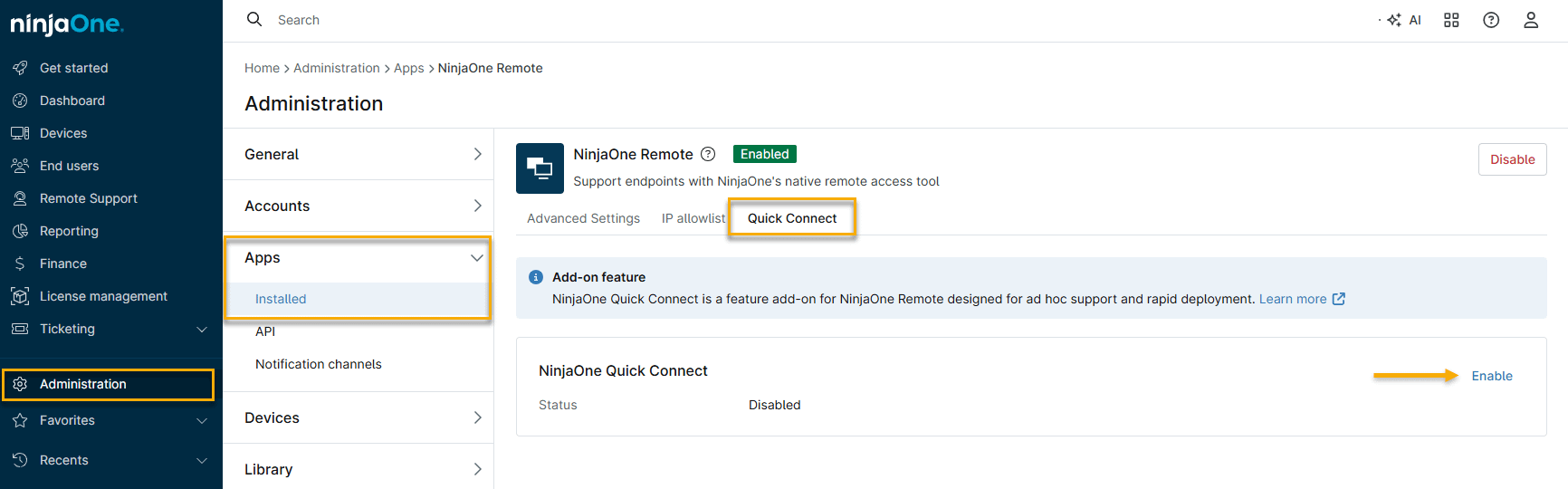
Task: Click the NinjaOne Remote breadcrumb text
Action: [x=490, y=68]
